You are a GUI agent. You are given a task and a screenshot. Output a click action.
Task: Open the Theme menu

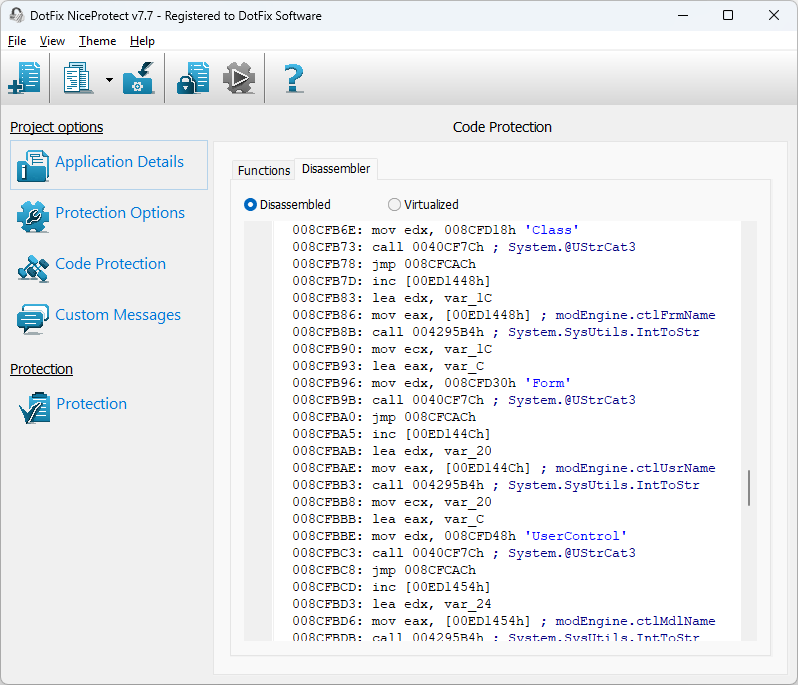click(97, 41)
